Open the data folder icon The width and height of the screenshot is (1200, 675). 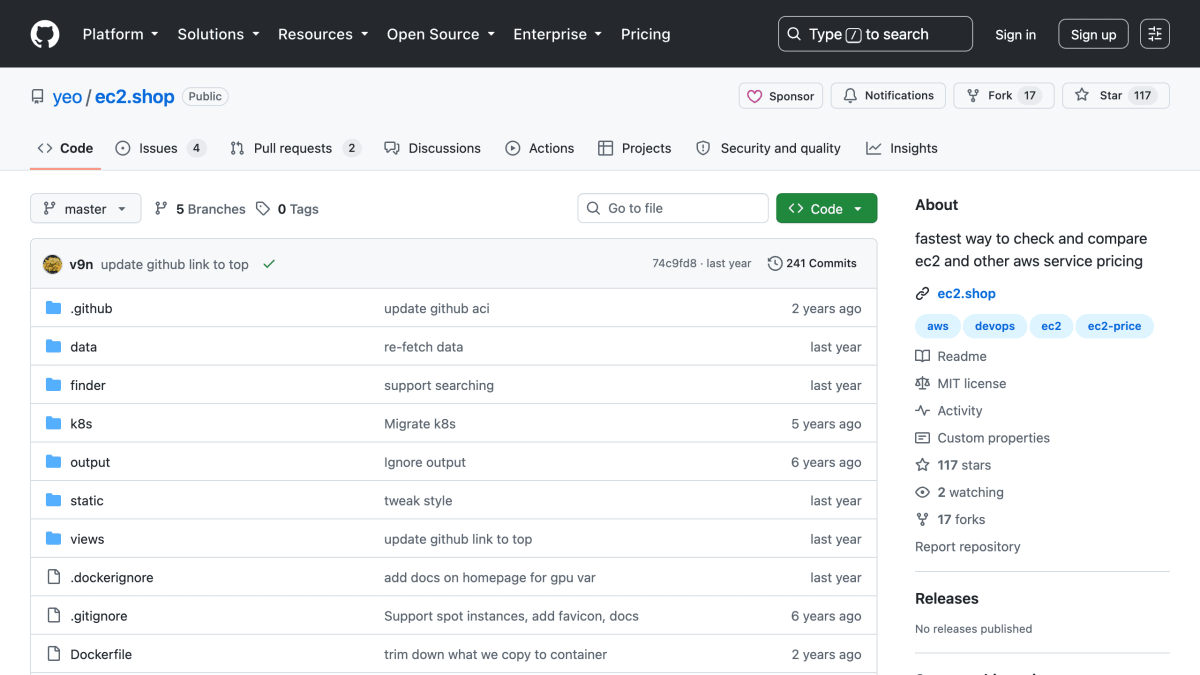[x=54, y=347]
